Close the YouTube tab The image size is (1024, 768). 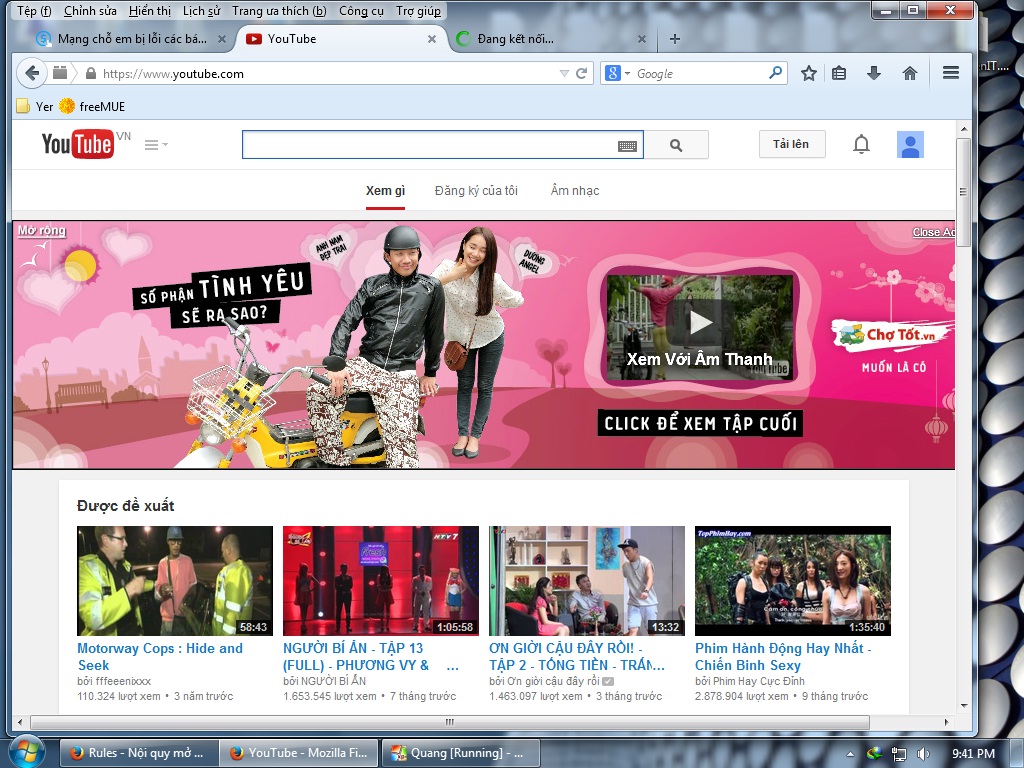pyautogui.click(x=432, y=39)
